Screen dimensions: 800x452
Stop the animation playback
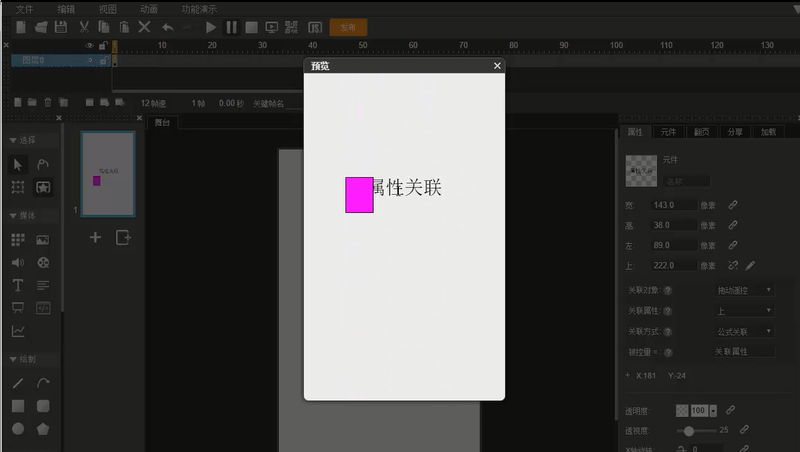coord(251,28)
